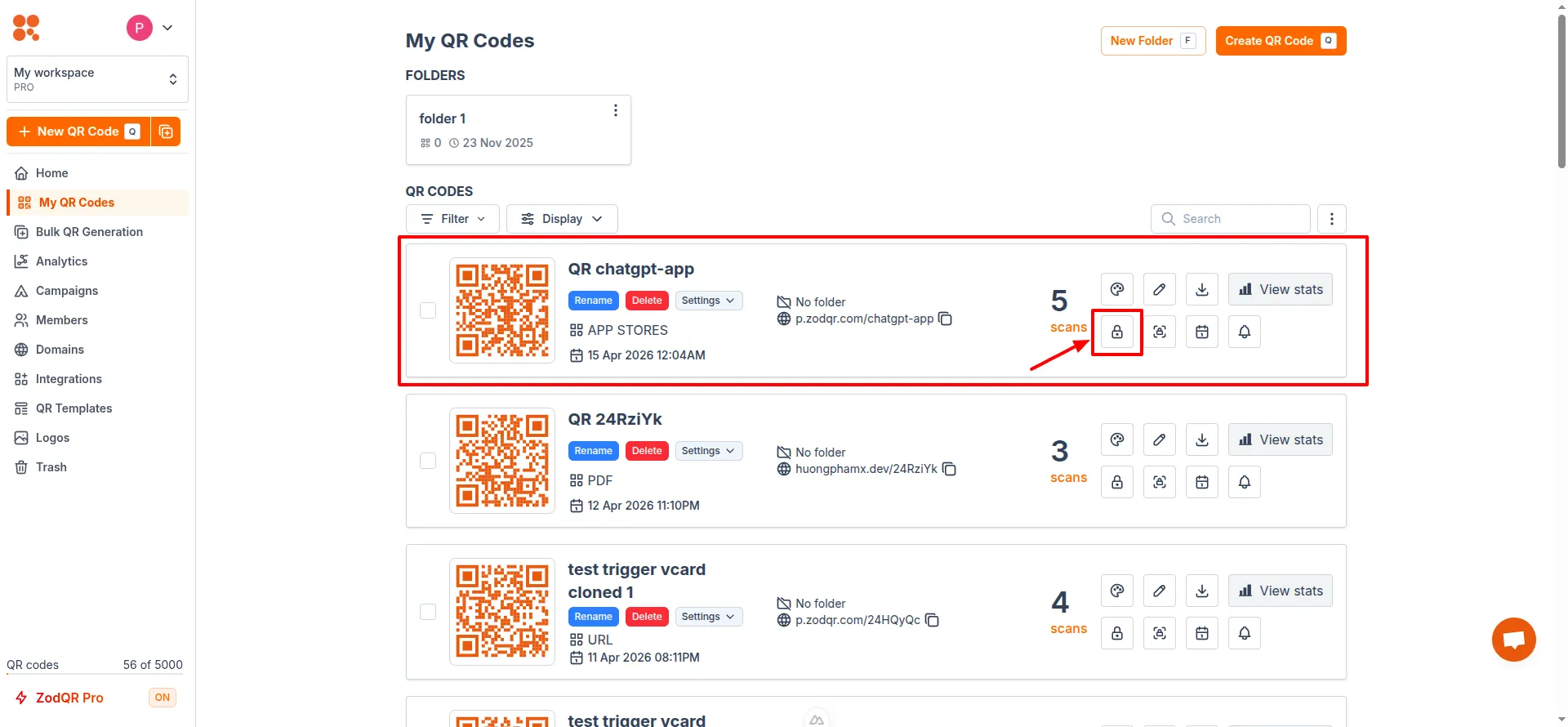The height and width of the screenshot is (727, 1568).
Task: Copy the huongphamx.dev/24RziYk link
Action: coord(949,469)
